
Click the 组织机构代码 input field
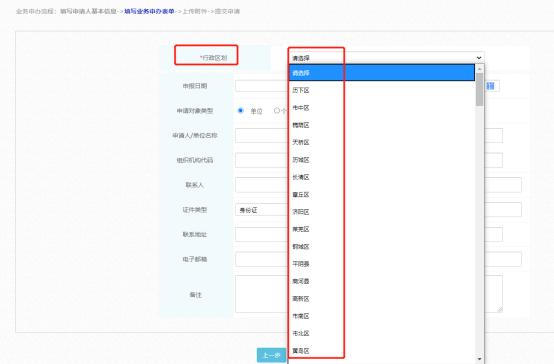pyautogui.click(x=262, y=160)
